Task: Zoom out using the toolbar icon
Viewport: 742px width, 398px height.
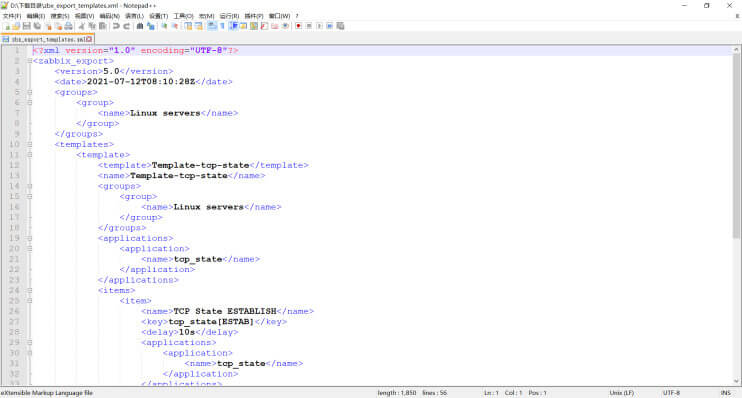Action: pos(175,26)
